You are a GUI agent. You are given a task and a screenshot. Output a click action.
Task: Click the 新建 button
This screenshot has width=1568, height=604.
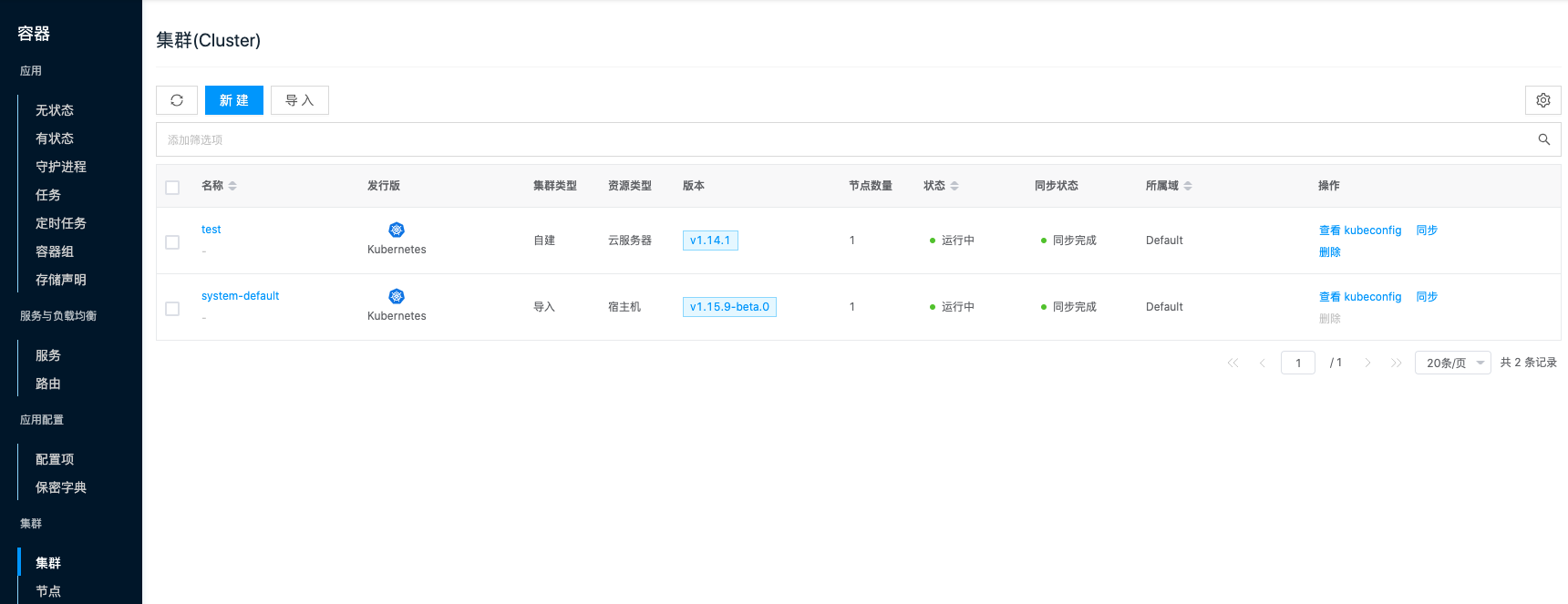(233, 100)
